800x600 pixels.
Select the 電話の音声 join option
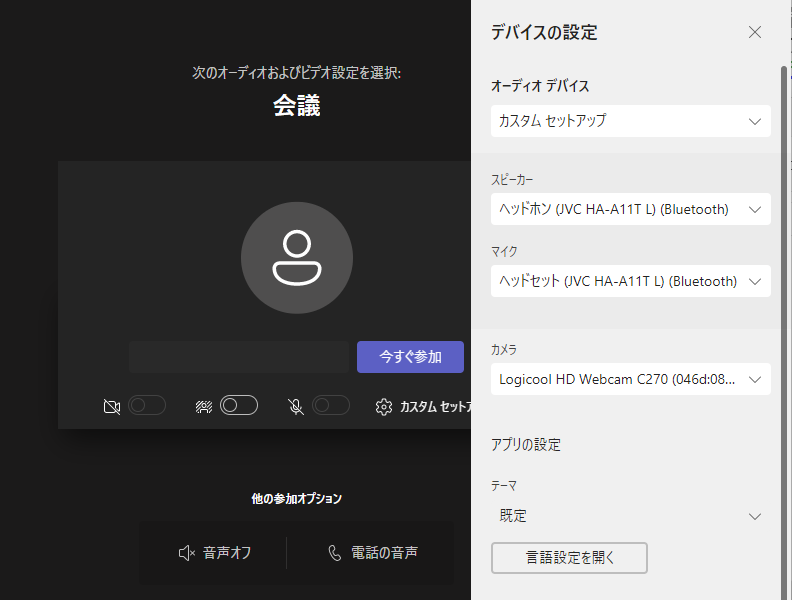[x=373, y=553]
